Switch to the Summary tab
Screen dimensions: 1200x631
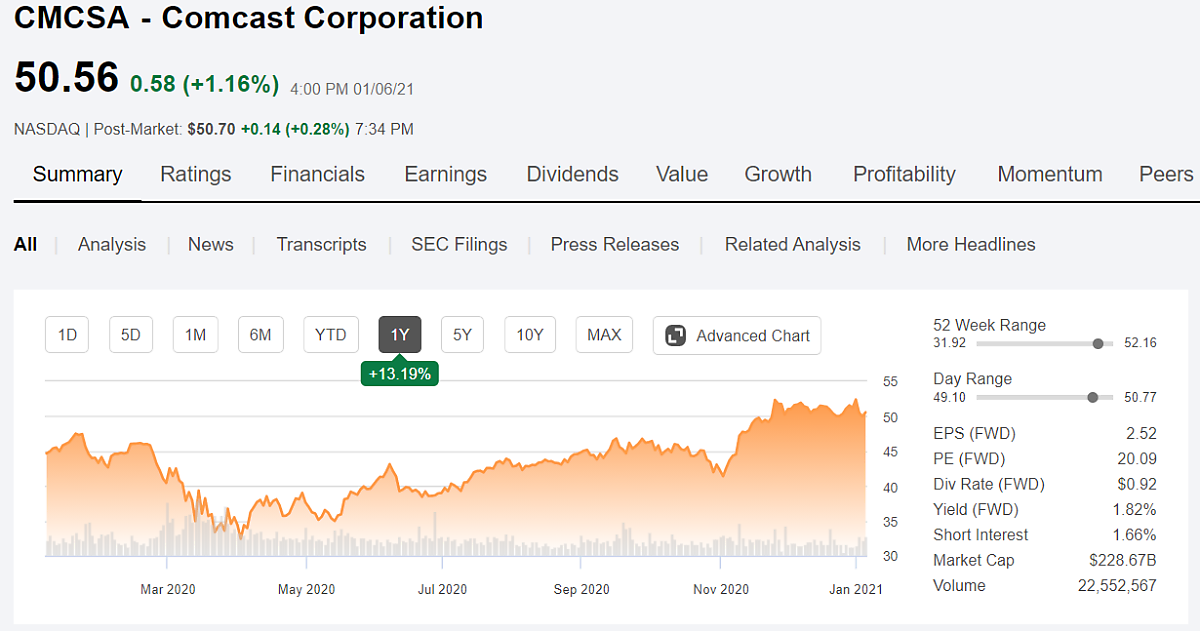(77, 174)
